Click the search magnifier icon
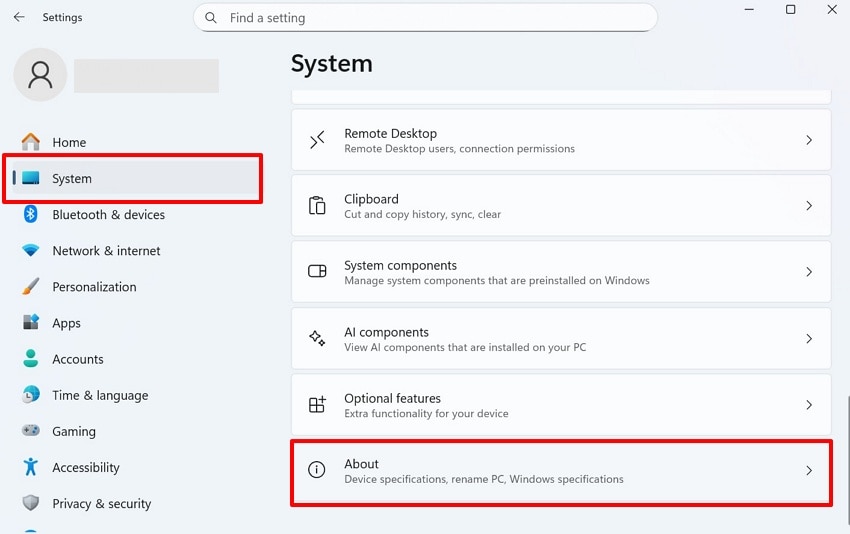850x534 pixels. [211, 18]
